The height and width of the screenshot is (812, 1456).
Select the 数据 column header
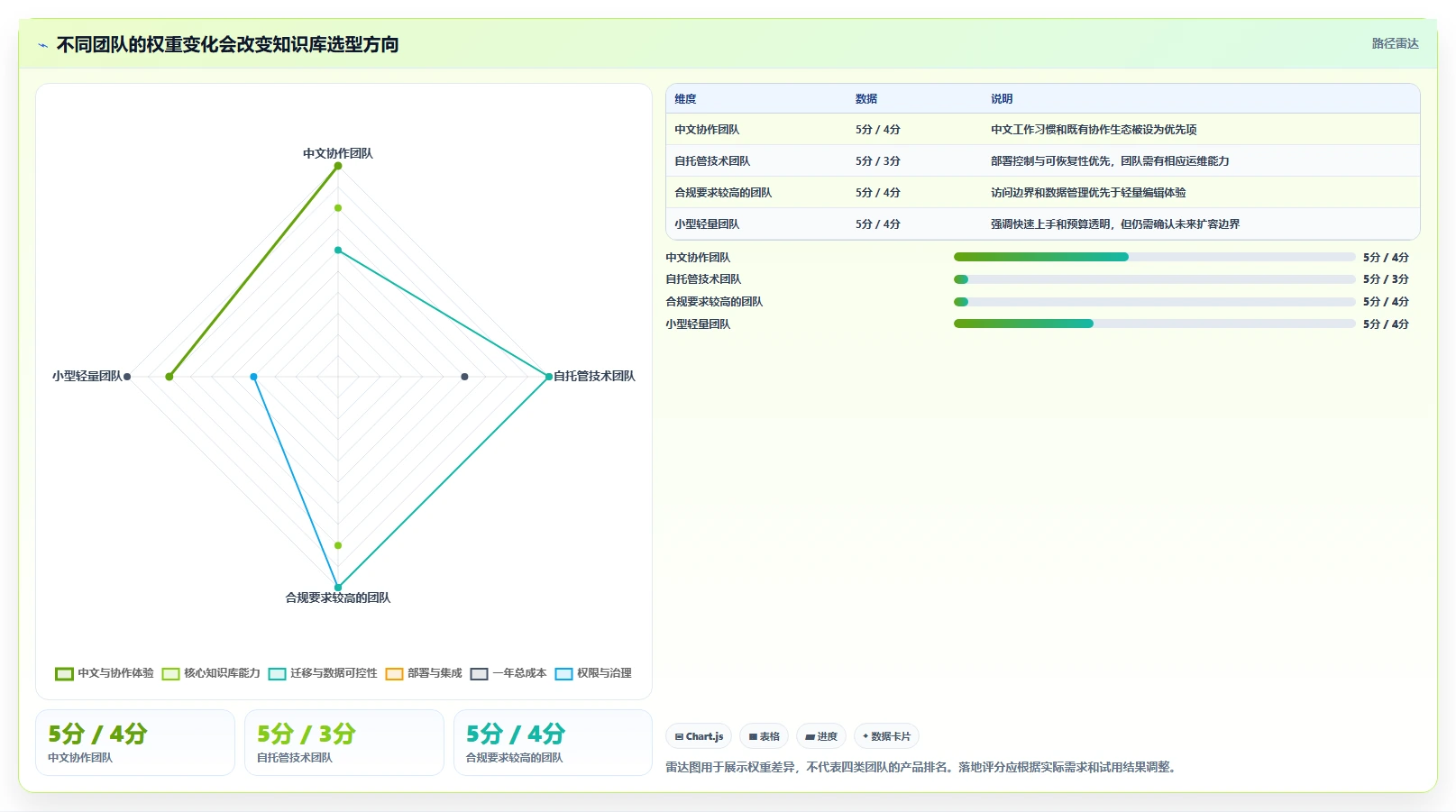point(866,99)
